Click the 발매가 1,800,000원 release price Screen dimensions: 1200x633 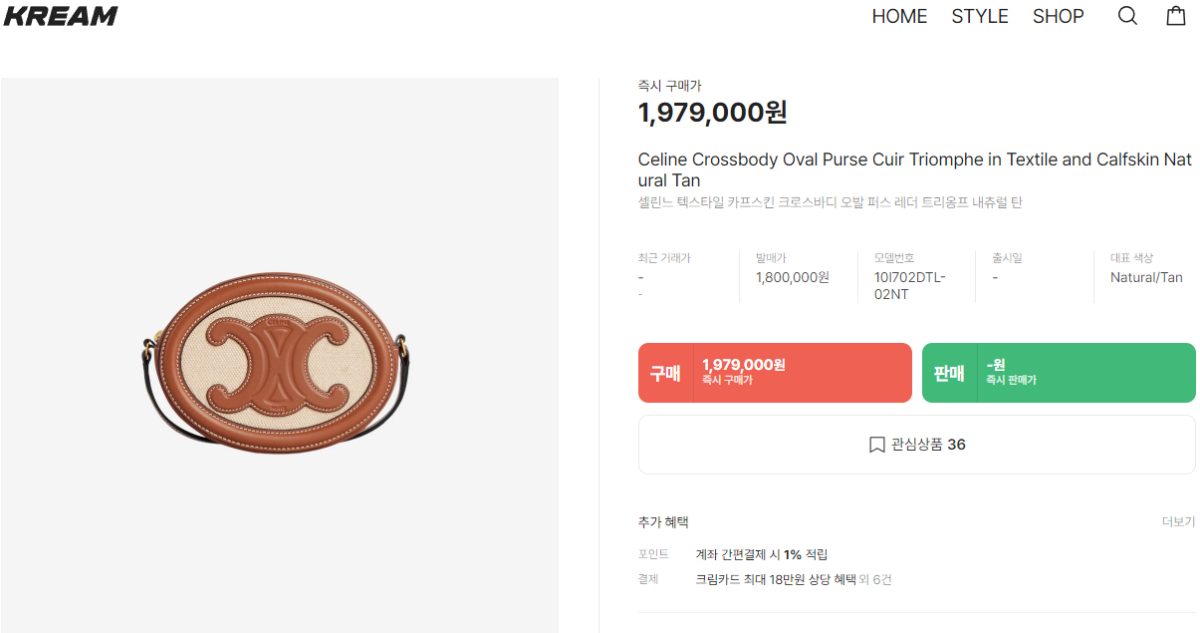(x=792, y=277)
